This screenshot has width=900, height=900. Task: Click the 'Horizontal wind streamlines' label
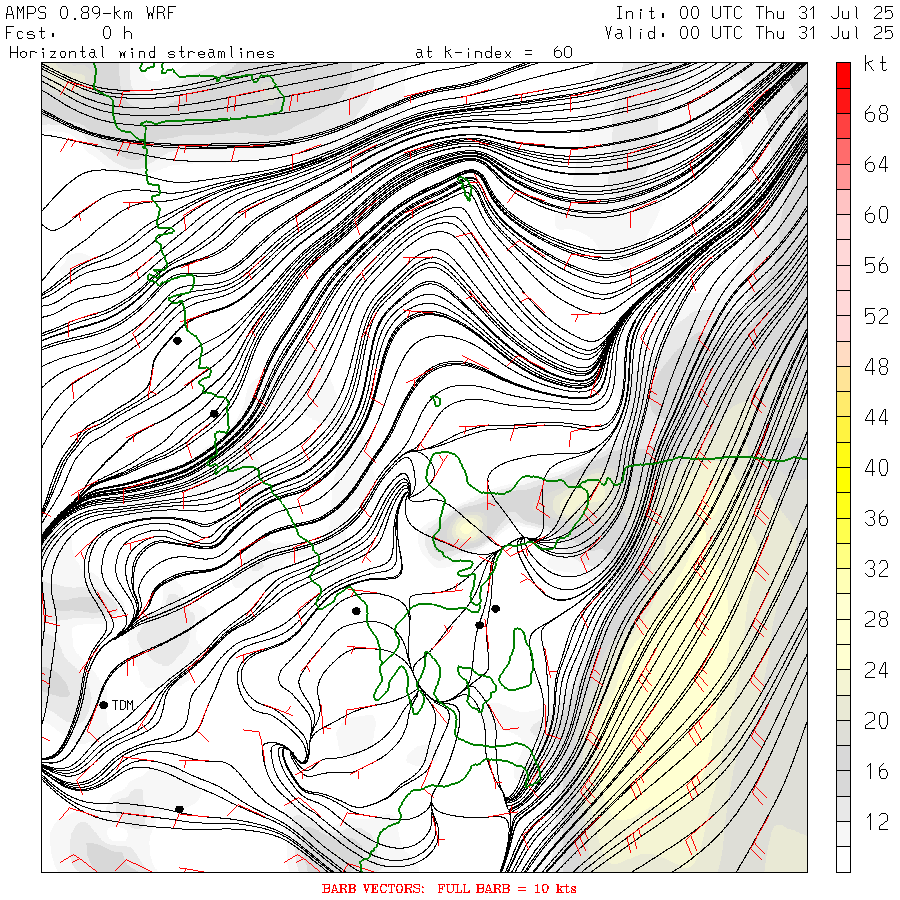pyautogui.click(x=142, y=53)
